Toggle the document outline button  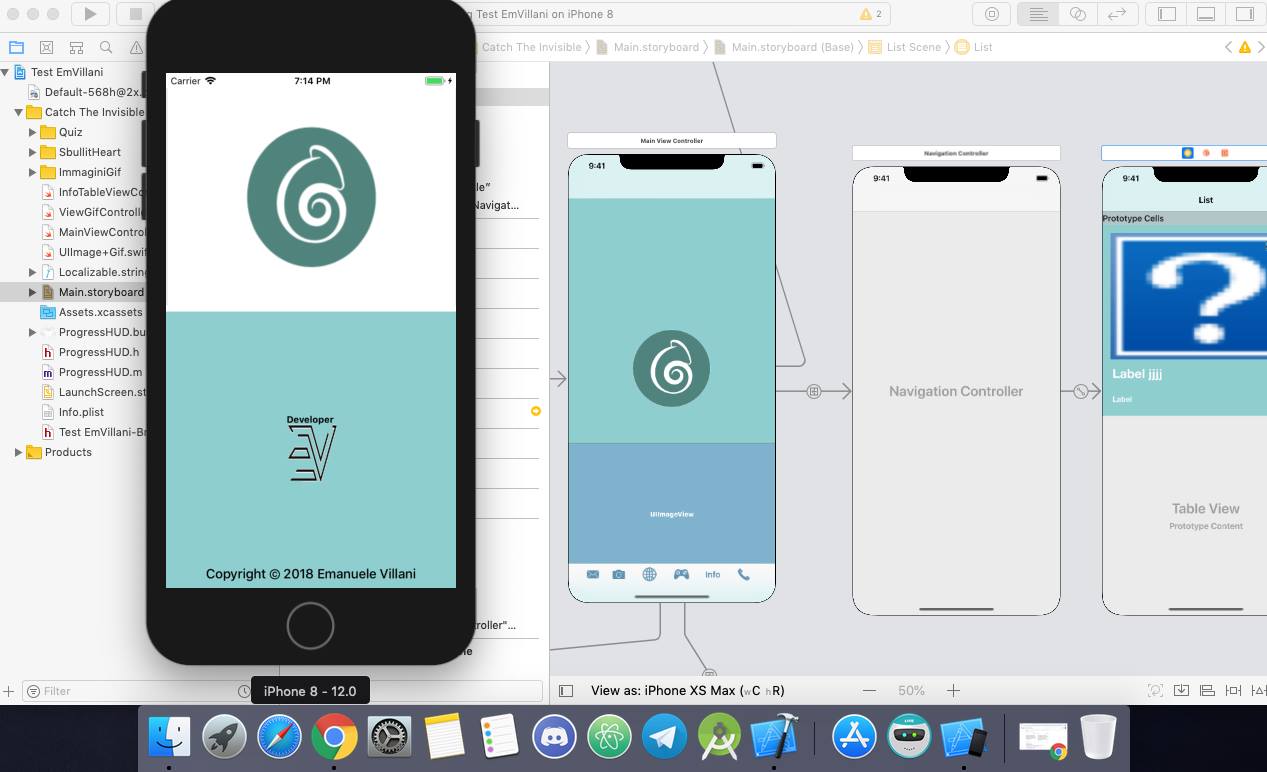[x=566, y=690]
